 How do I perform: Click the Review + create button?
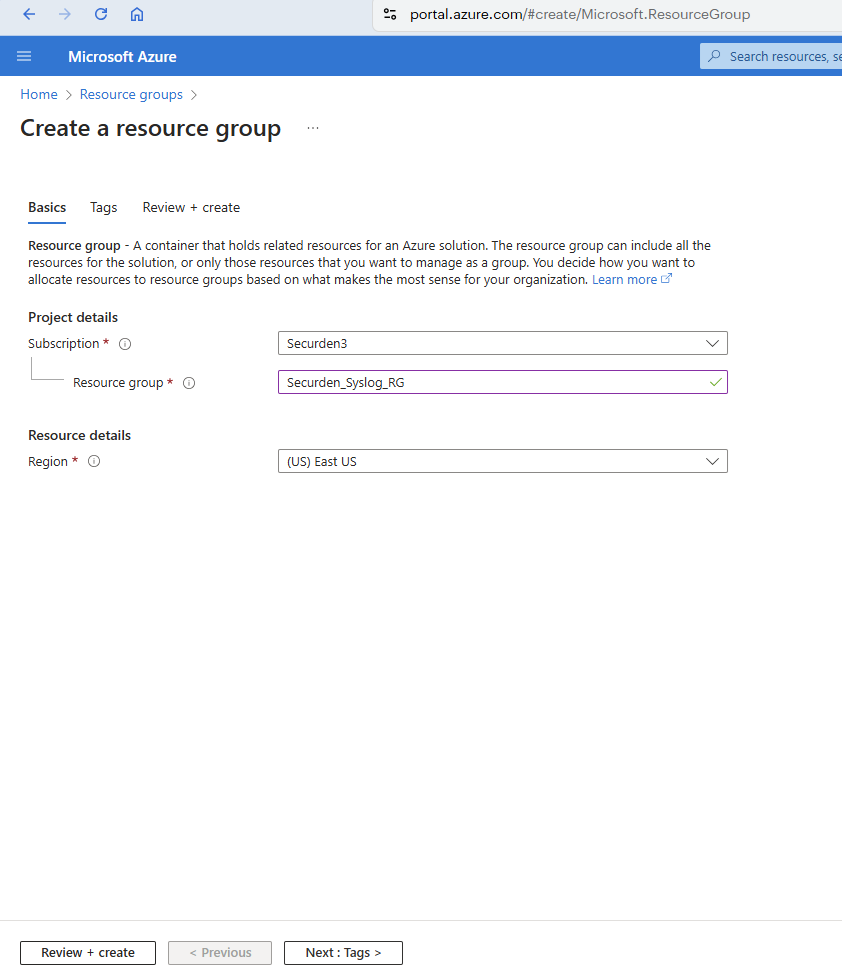point(88,953)
